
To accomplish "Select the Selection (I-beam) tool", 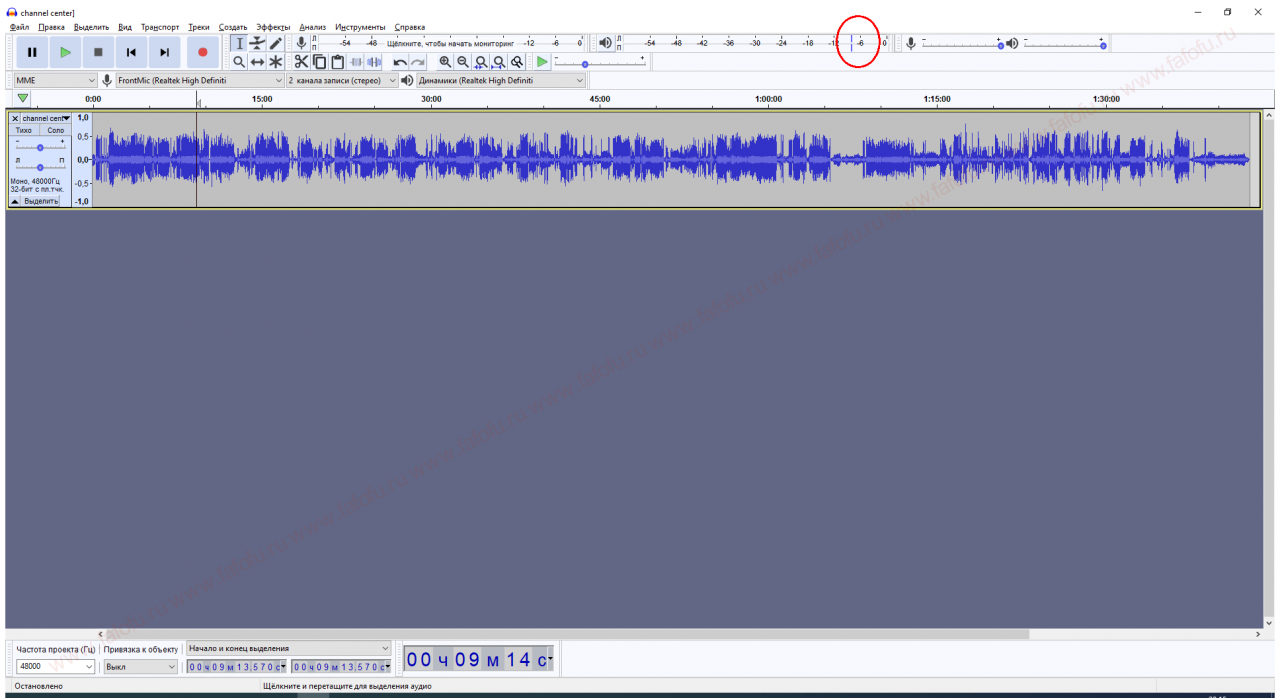I will pyautogui.click(x=239, y=43).
